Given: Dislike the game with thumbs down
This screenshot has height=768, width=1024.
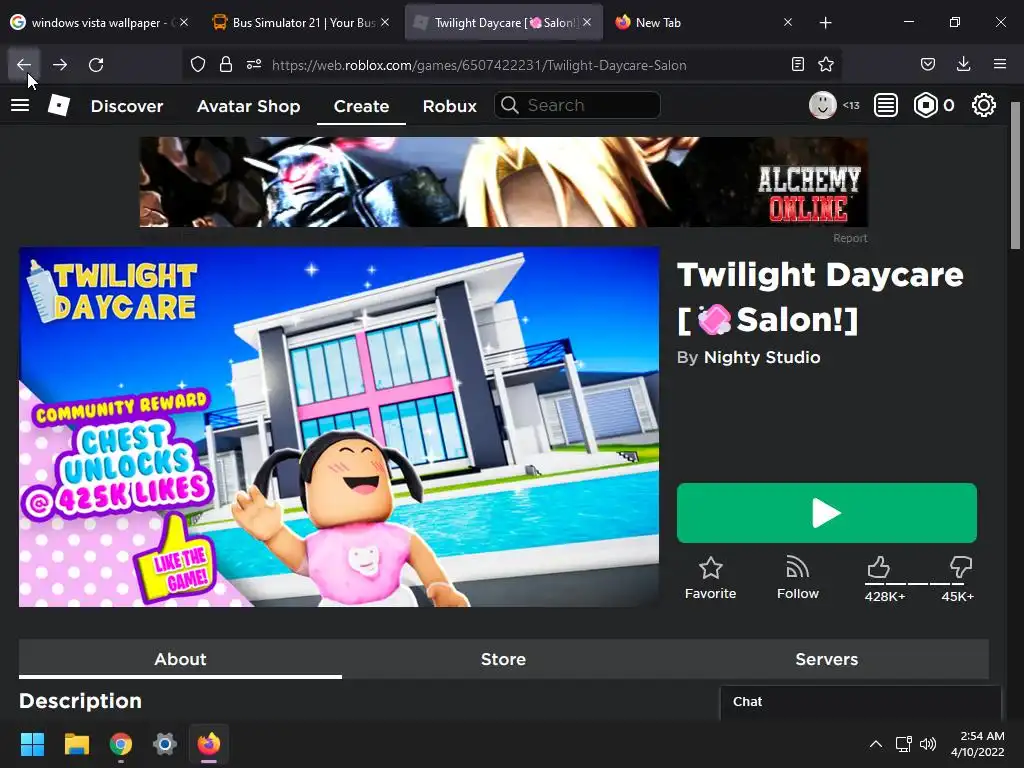Looking at the screenshot, I should [x=961, y=567].
